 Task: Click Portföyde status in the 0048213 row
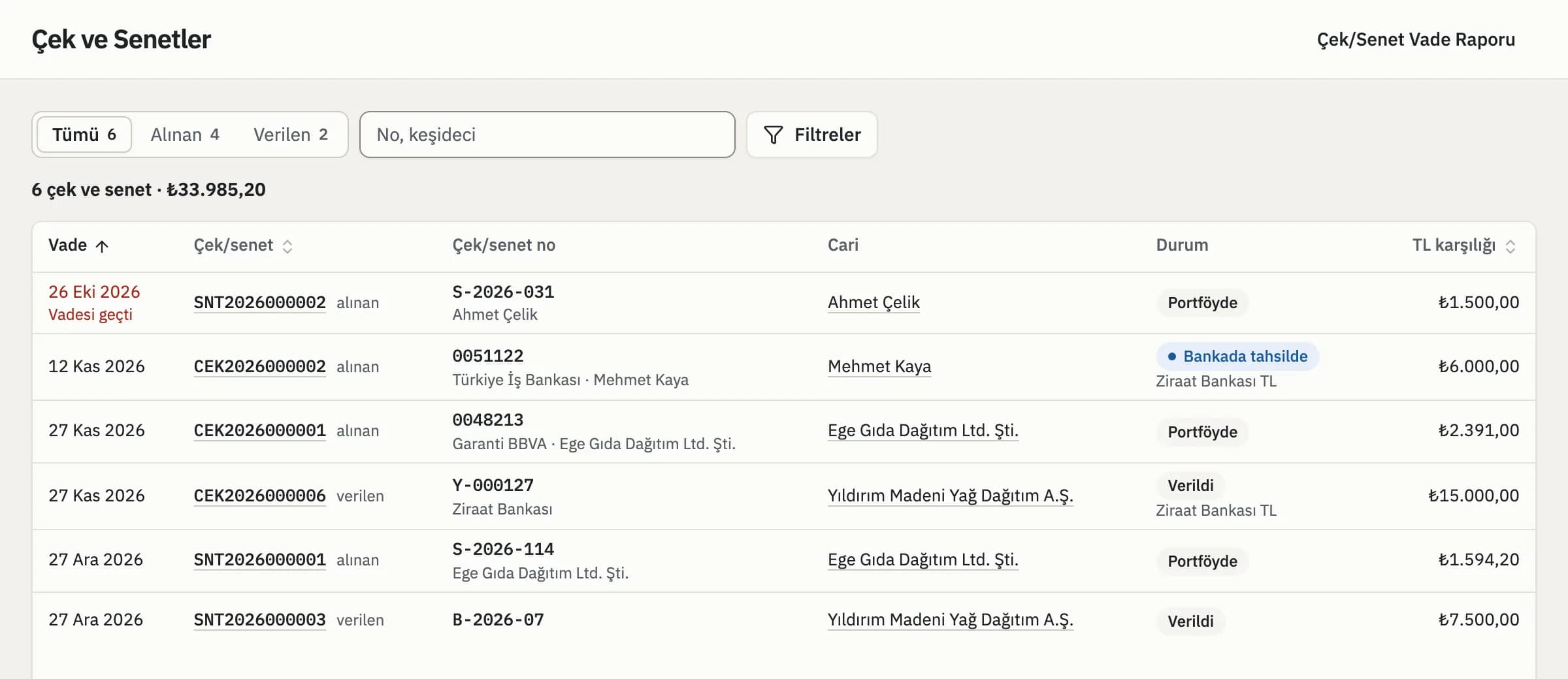pyautogui.click(x=1202, y=432)
